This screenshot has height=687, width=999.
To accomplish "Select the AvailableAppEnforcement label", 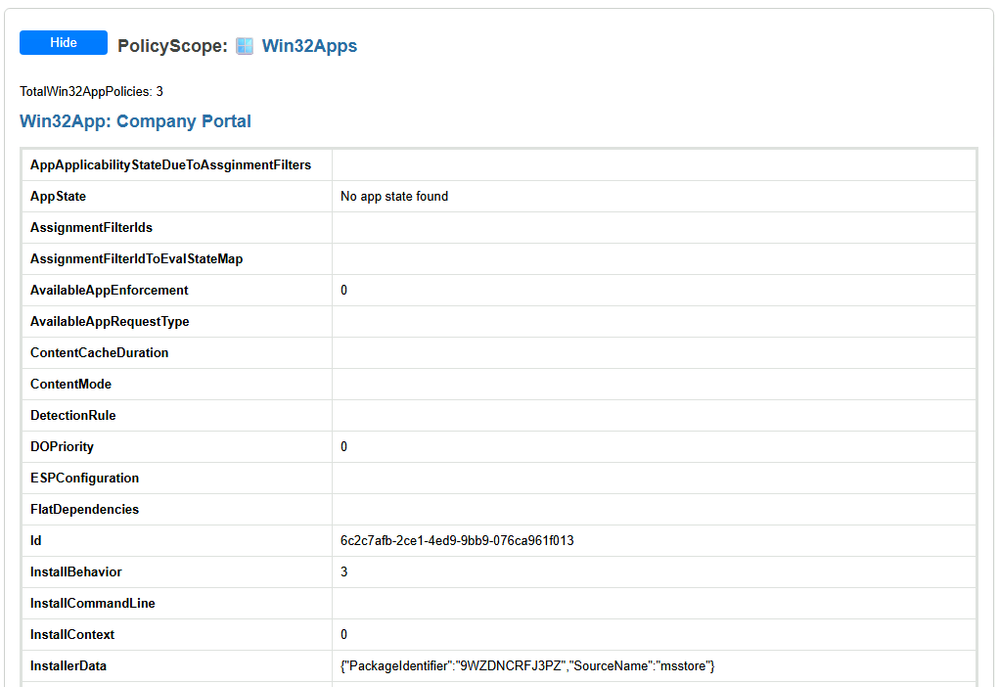I will coord(109,290).
